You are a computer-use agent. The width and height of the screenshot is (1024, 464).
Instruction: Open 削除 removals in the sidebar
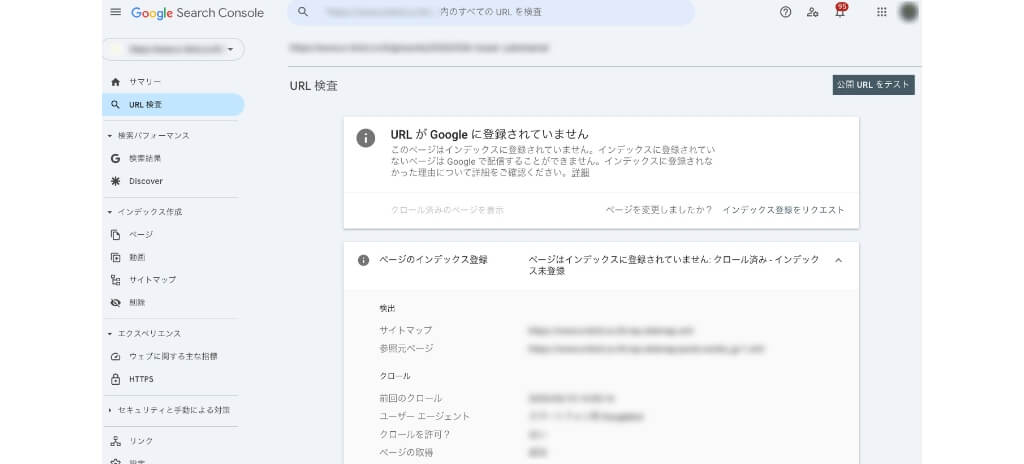pyautogui.click(x=136, y=303)
